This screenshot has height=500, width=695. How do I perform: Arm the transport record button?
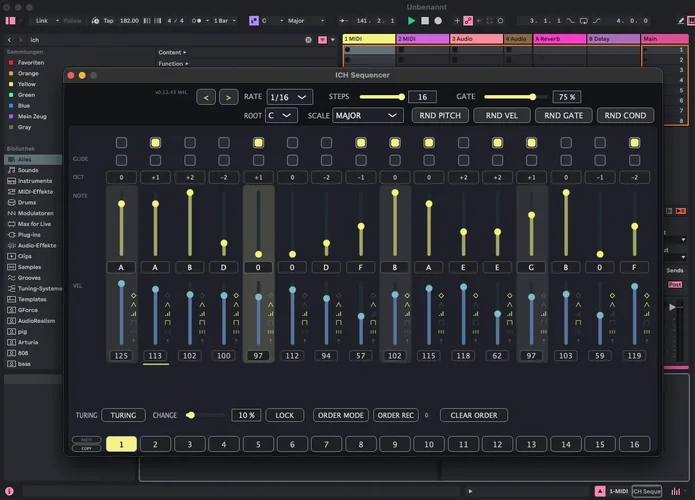click(438, 21)
